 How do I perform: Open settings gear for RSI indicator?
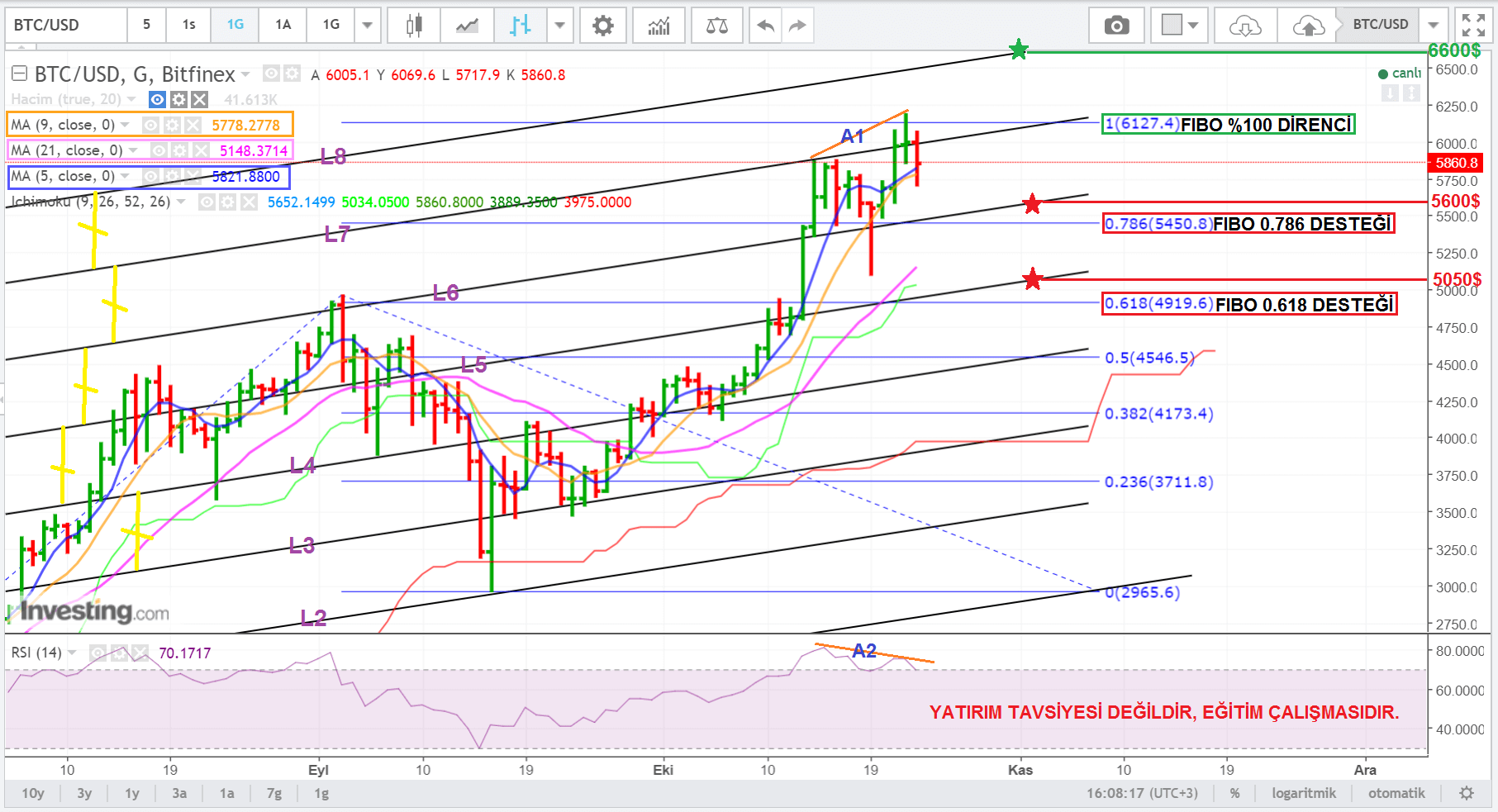[x=119, y=653]
